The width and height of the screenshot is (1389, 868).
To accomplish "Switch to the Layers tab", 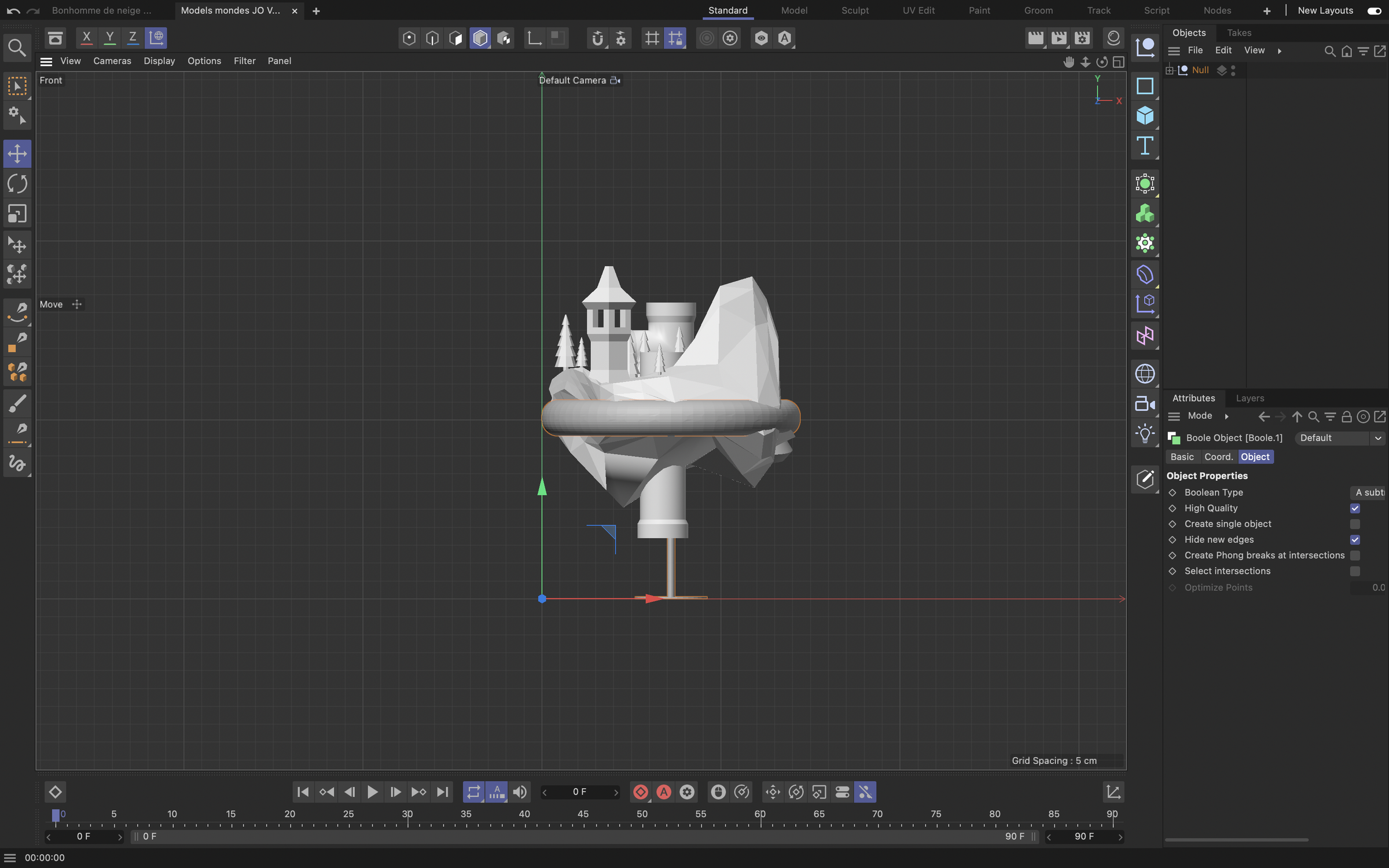I will [x=1250, y=398].
